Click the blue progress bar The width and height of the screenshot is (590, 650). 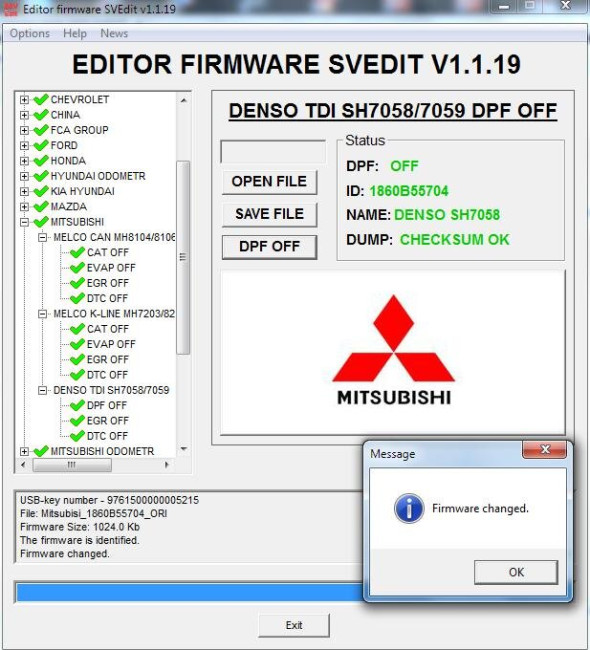[x=189, y=592]
